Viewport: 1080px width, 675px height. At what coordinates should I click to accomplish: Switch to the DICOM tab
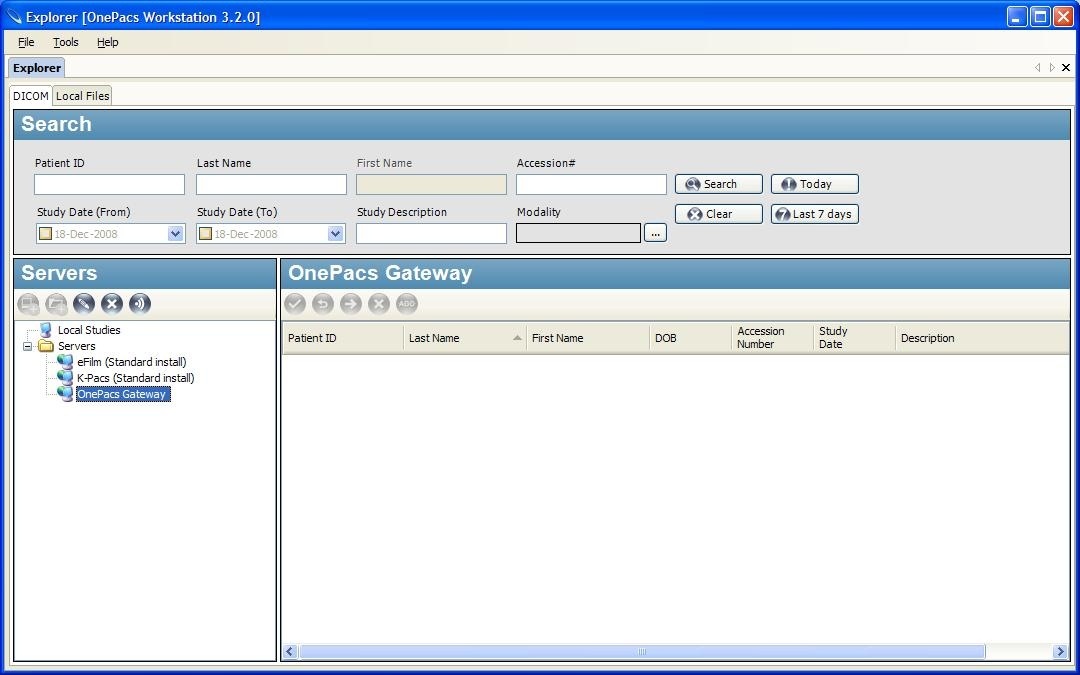[31, 96]
